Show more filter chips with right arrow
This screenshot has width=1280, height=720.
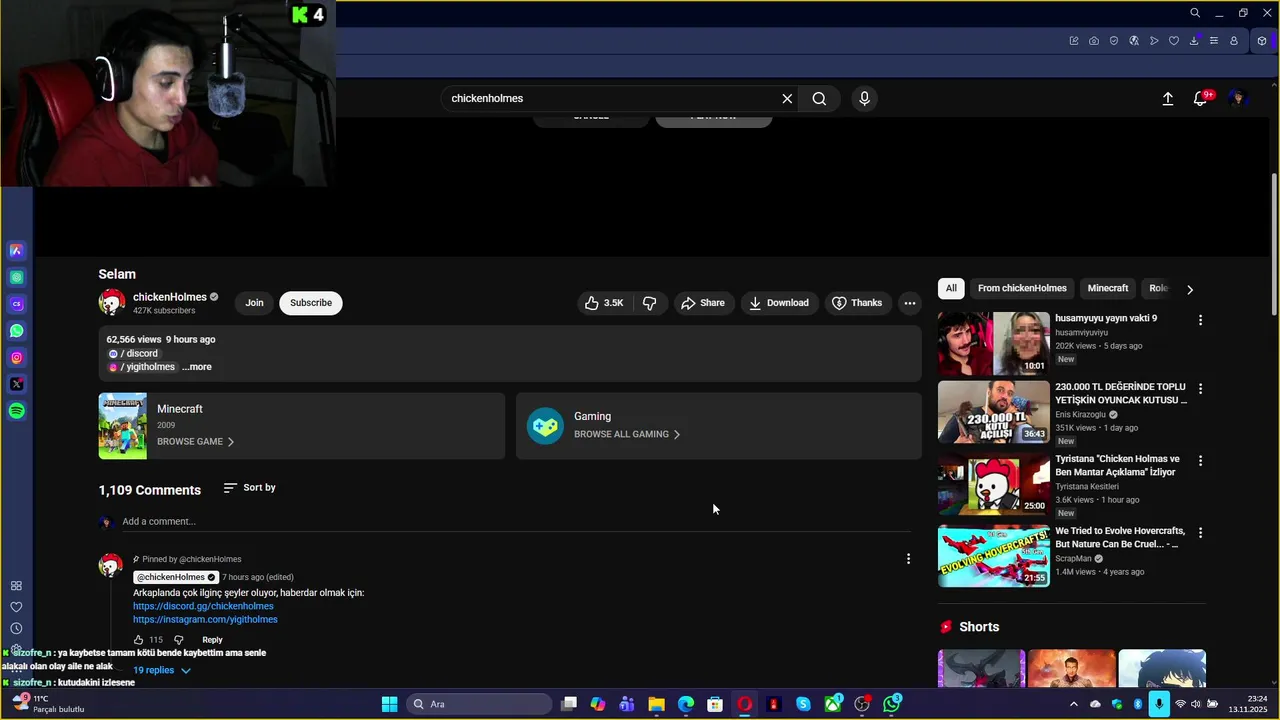pos(1189,289)
